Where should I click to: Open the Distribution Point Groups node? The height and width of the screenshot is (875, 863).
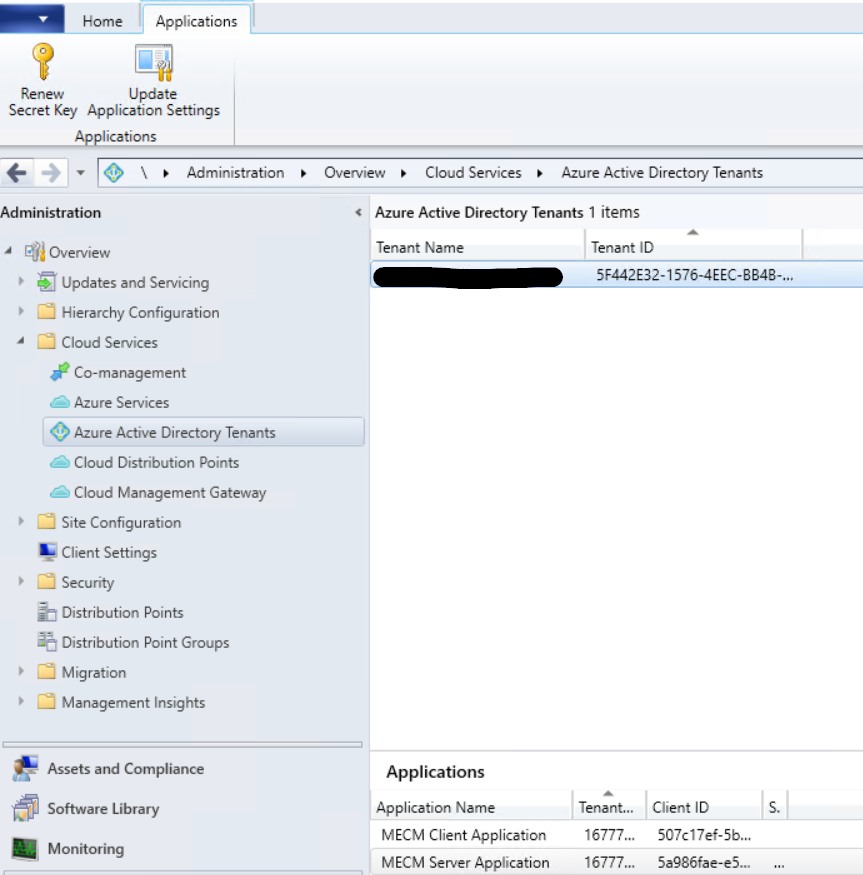(145, 642)
